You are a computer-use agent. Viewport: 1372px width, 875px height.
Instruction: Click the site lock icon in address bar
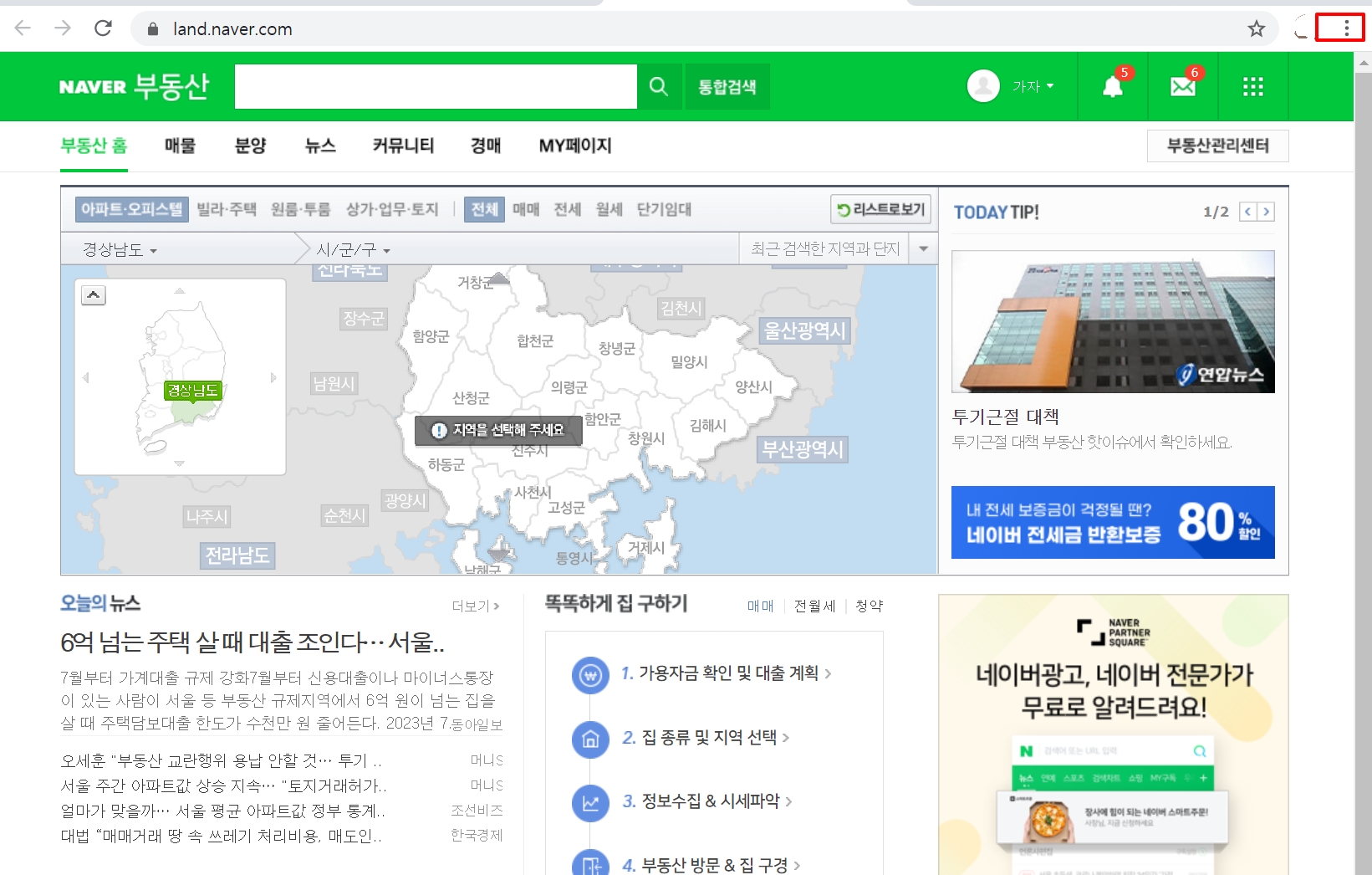click(152, 29)
